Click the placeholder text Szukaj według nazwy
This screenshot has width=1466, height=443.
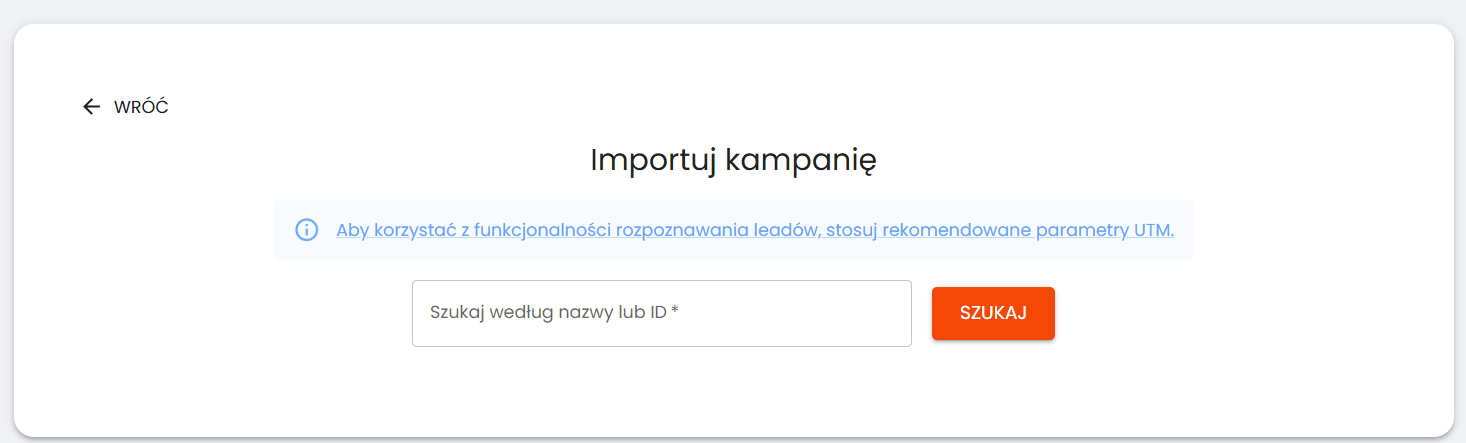[x=514, y=312]
